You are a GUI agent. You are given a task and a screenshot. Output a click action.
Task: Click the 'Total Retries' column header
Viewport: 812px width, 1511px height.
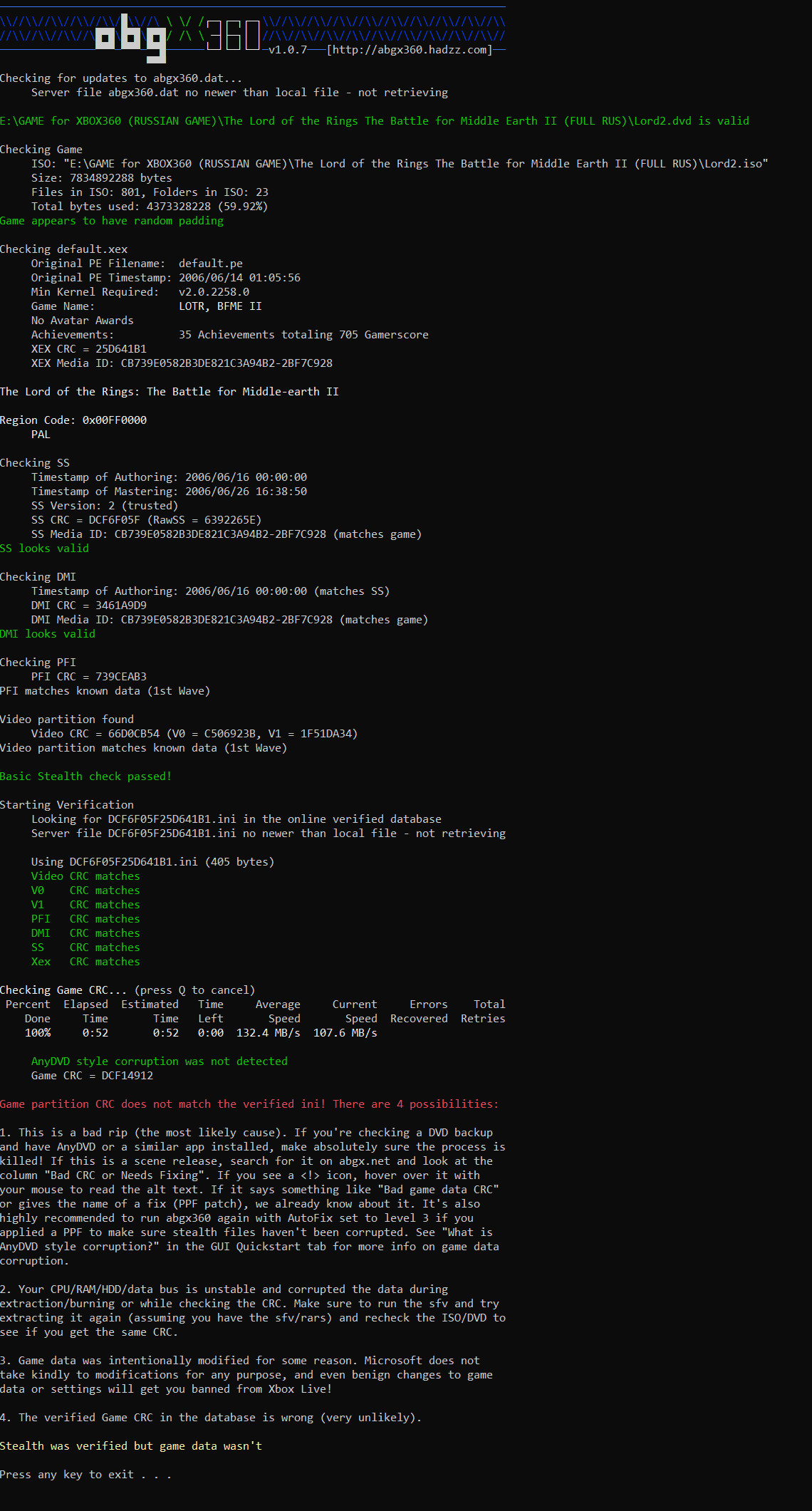coord(483,1012)
